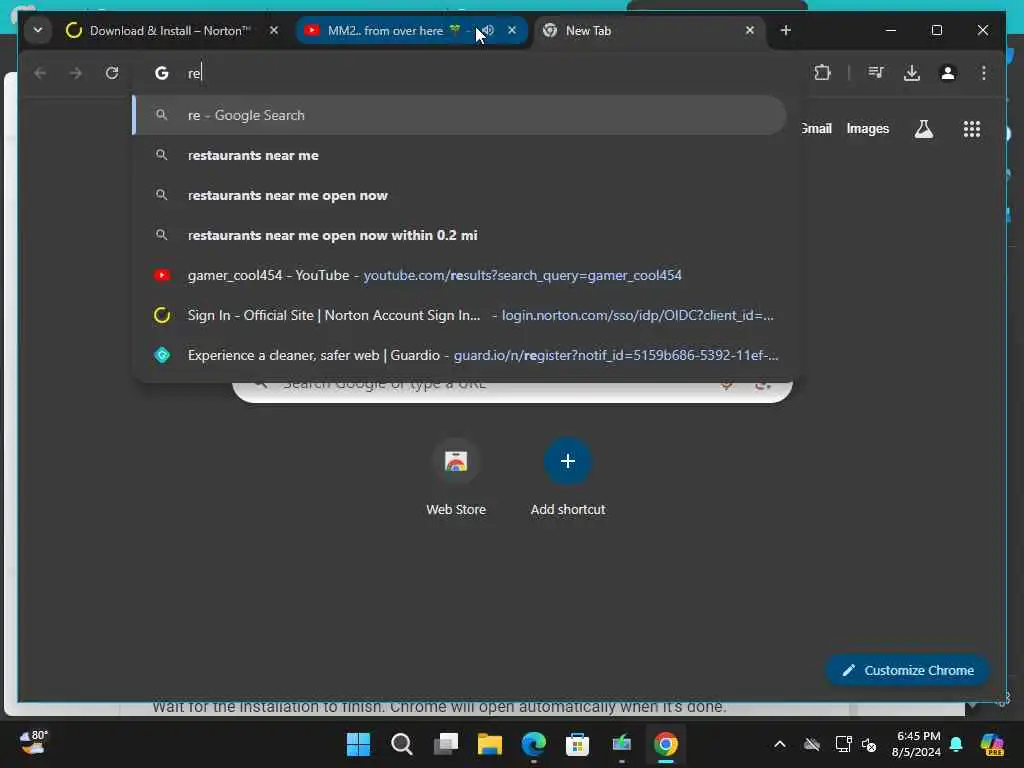Screen dimensions: 1024x768
Task: Open a new tab with plus button
Action: [x=786, y=30]
